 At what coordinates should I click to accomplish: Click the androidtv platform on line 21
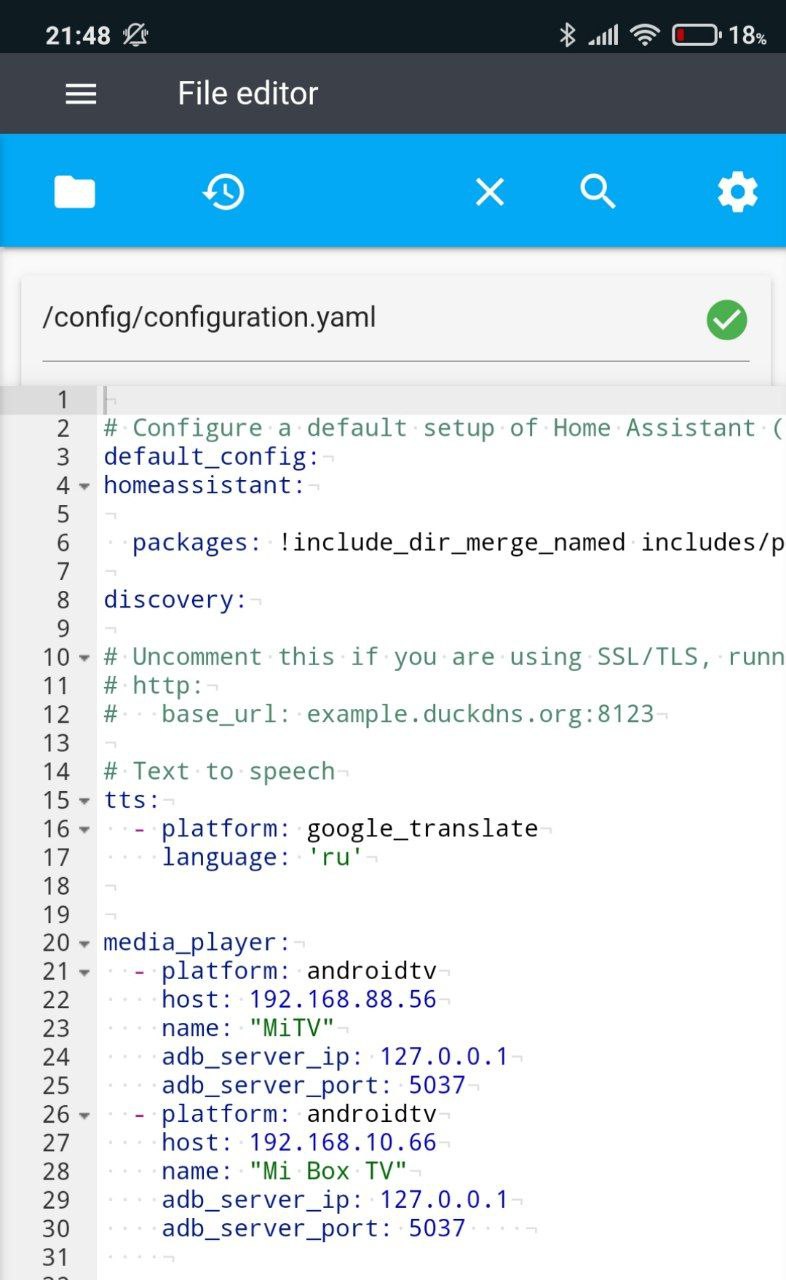(x=371, y=972)
